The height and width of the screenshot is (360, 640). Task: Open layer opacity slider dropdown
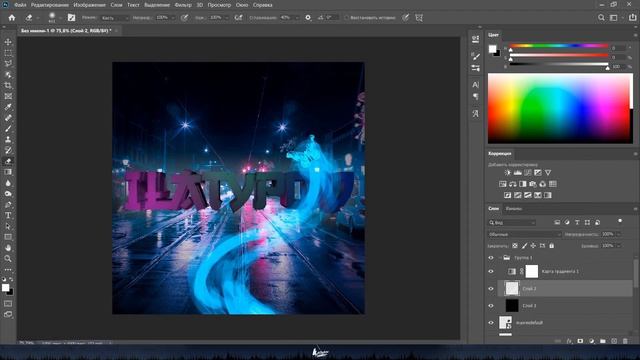(619, 234)
